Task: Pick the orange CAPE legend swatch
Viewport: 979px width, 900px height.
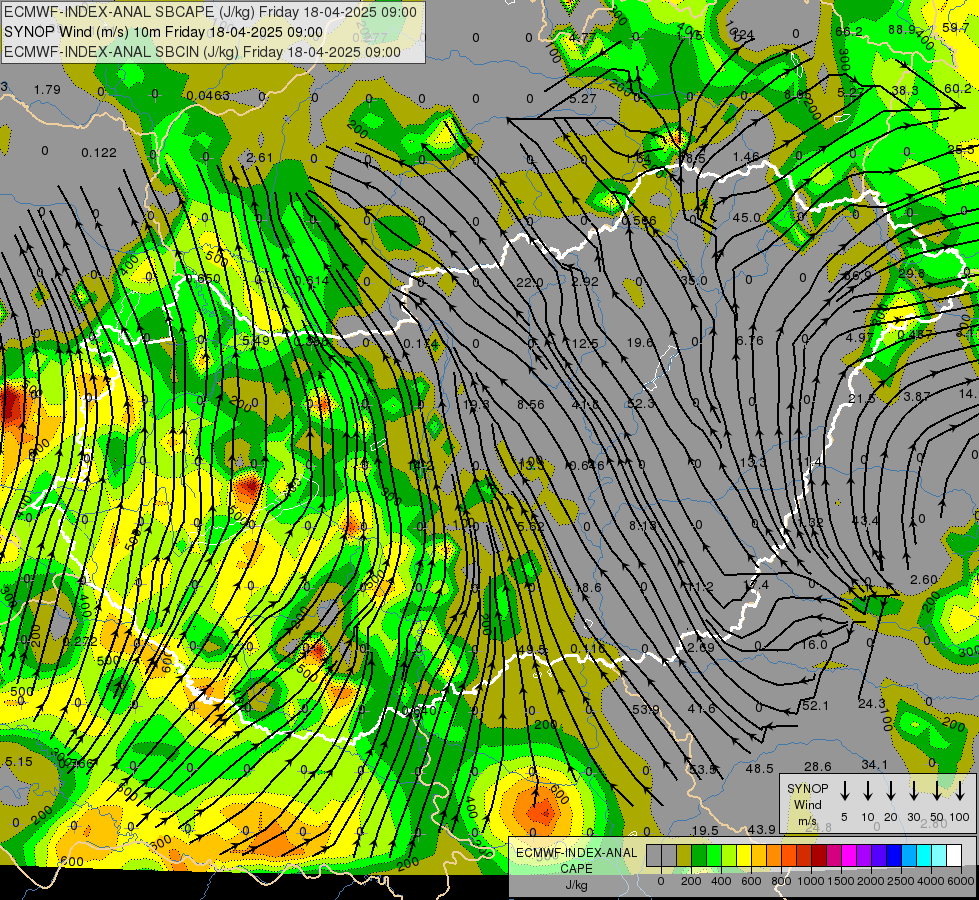Action: (774, 856)
